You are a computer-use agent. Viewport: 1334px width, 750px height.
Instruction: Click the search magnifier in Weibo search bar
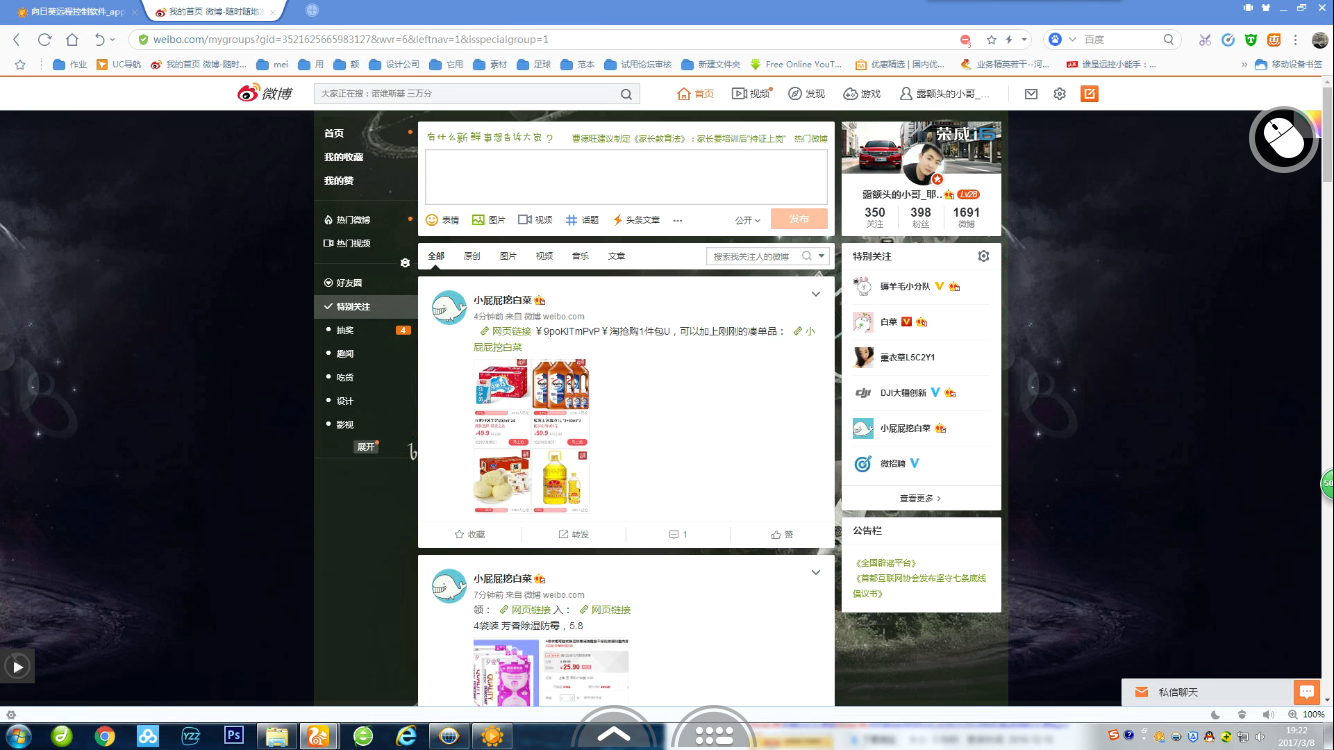(x=626, y=94)
